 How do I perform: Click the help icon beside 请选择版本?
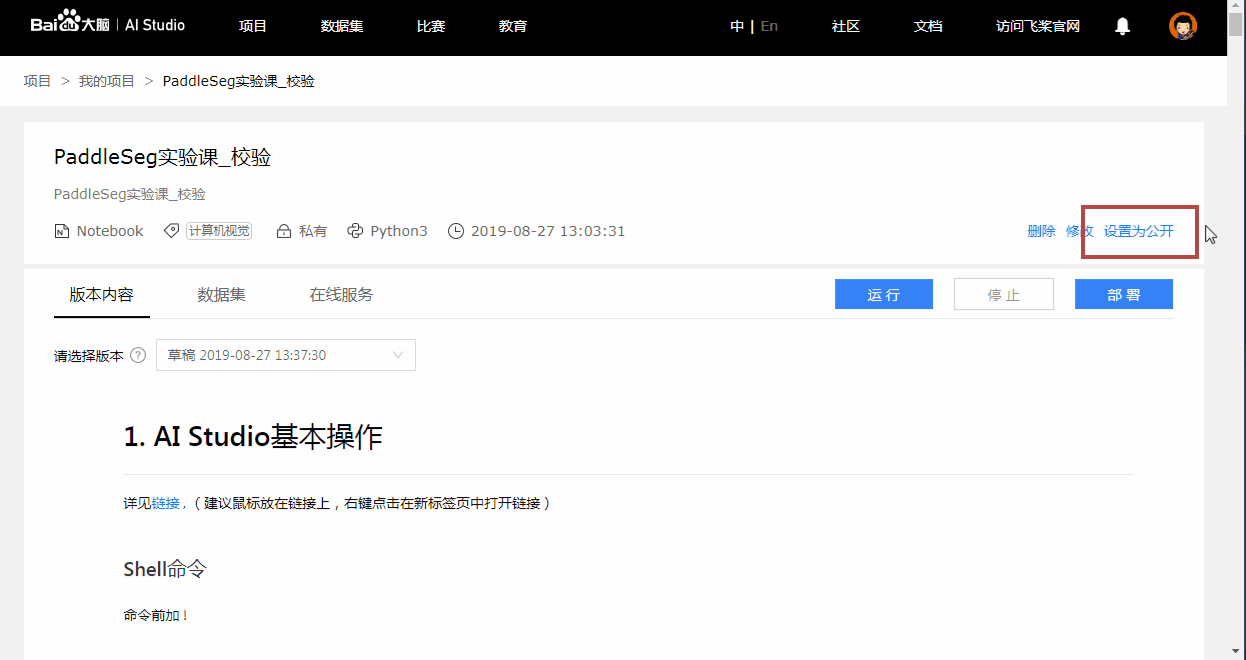point(138,355)
